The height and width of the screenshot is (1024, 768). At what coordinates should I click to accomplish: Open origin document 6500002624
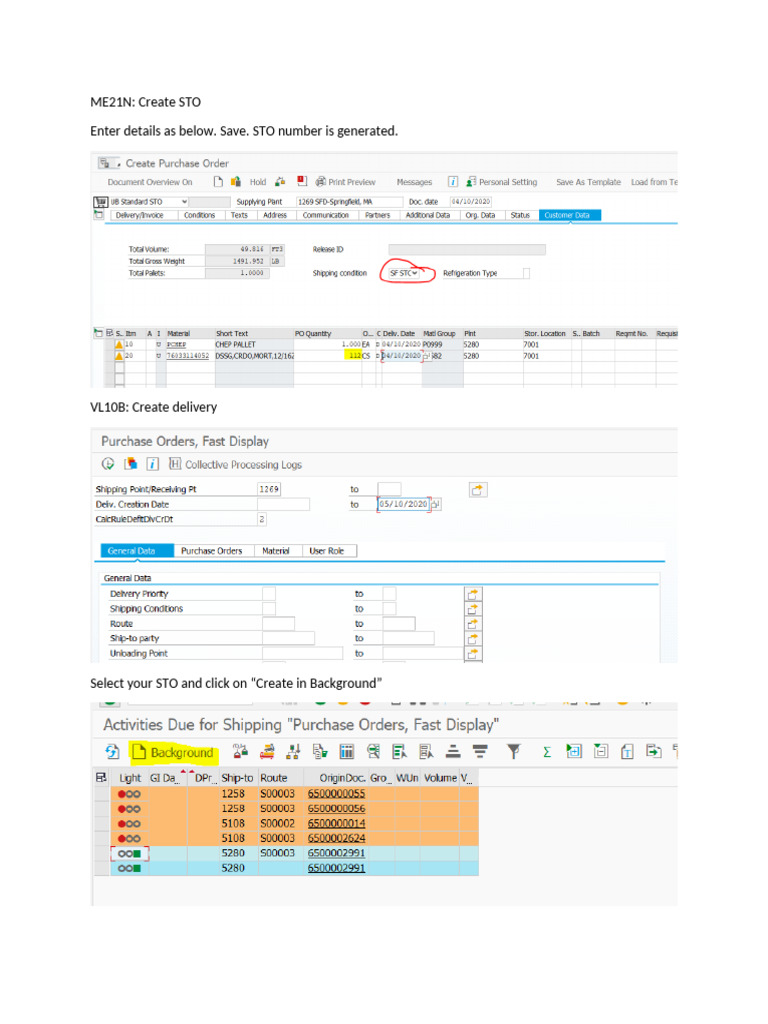click(x=336, y=838)
